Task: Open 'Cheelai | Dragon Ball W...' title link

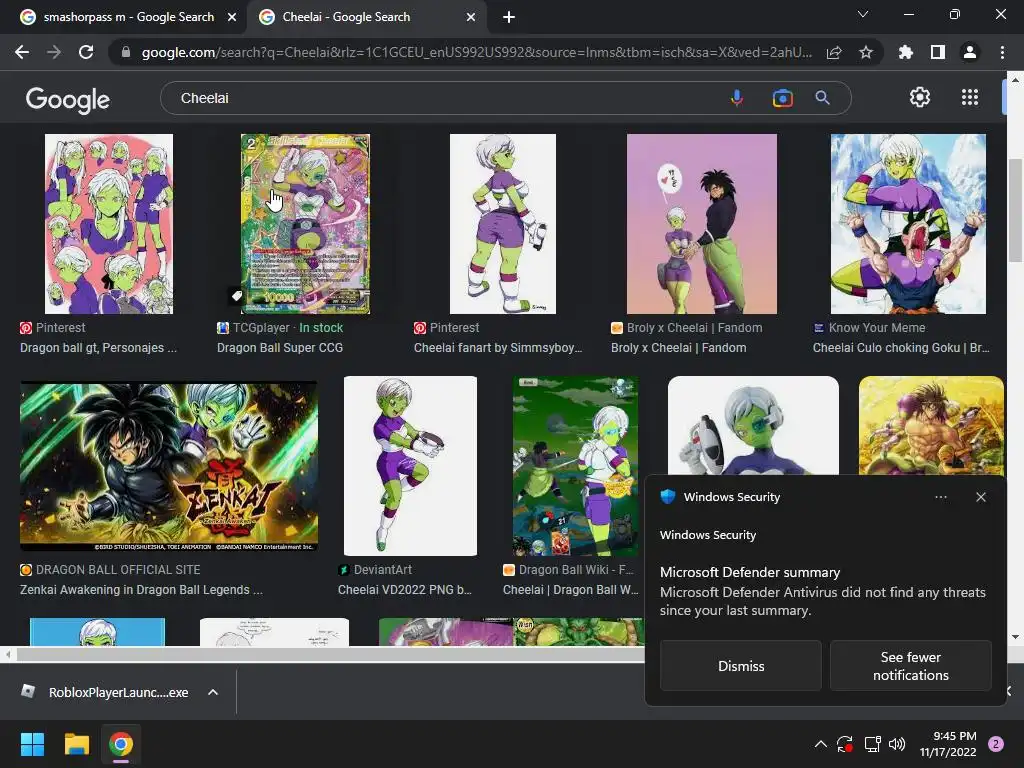Action: (571, 590)
